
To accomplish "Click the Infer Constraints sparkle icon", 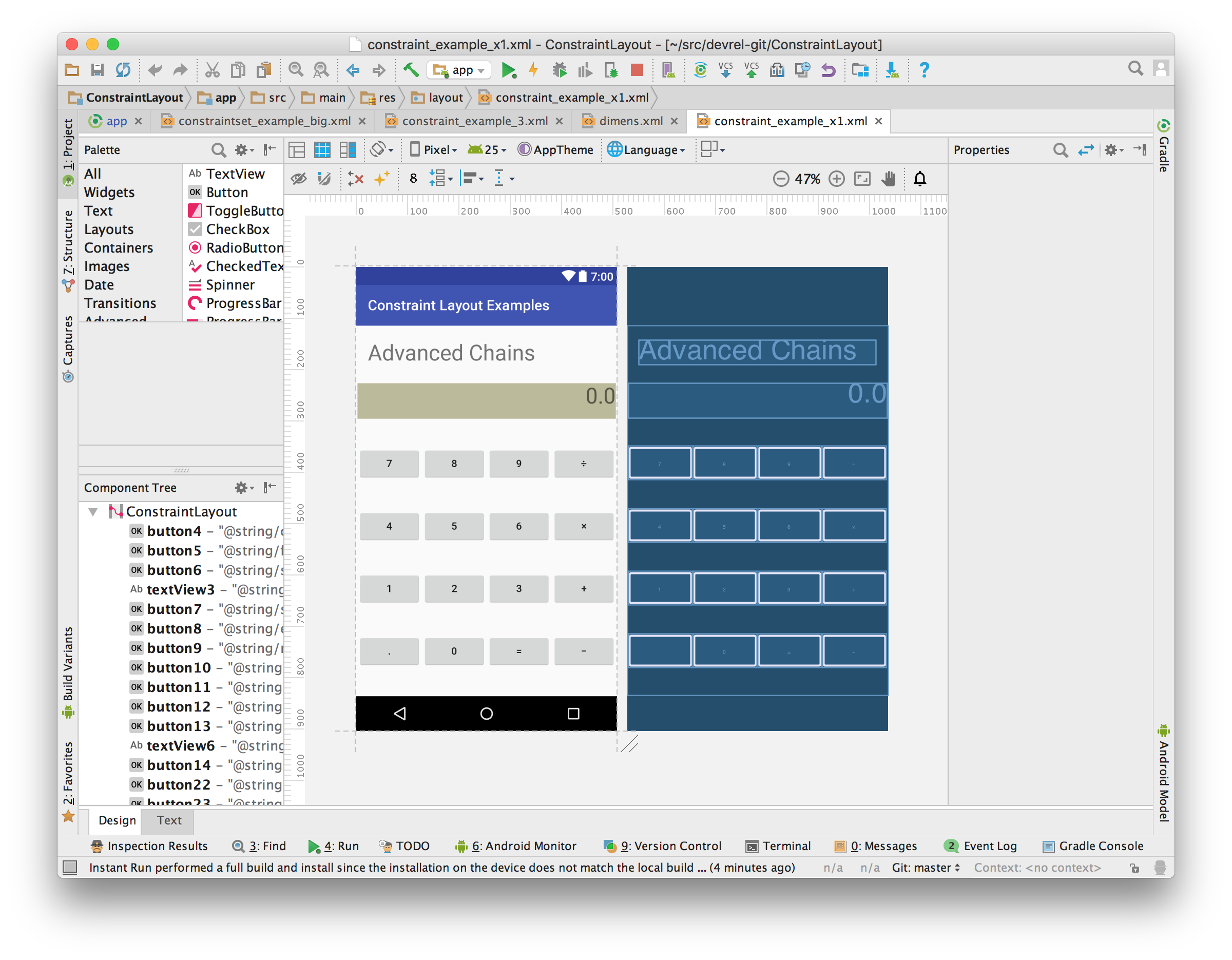I will tap(382, 179).
